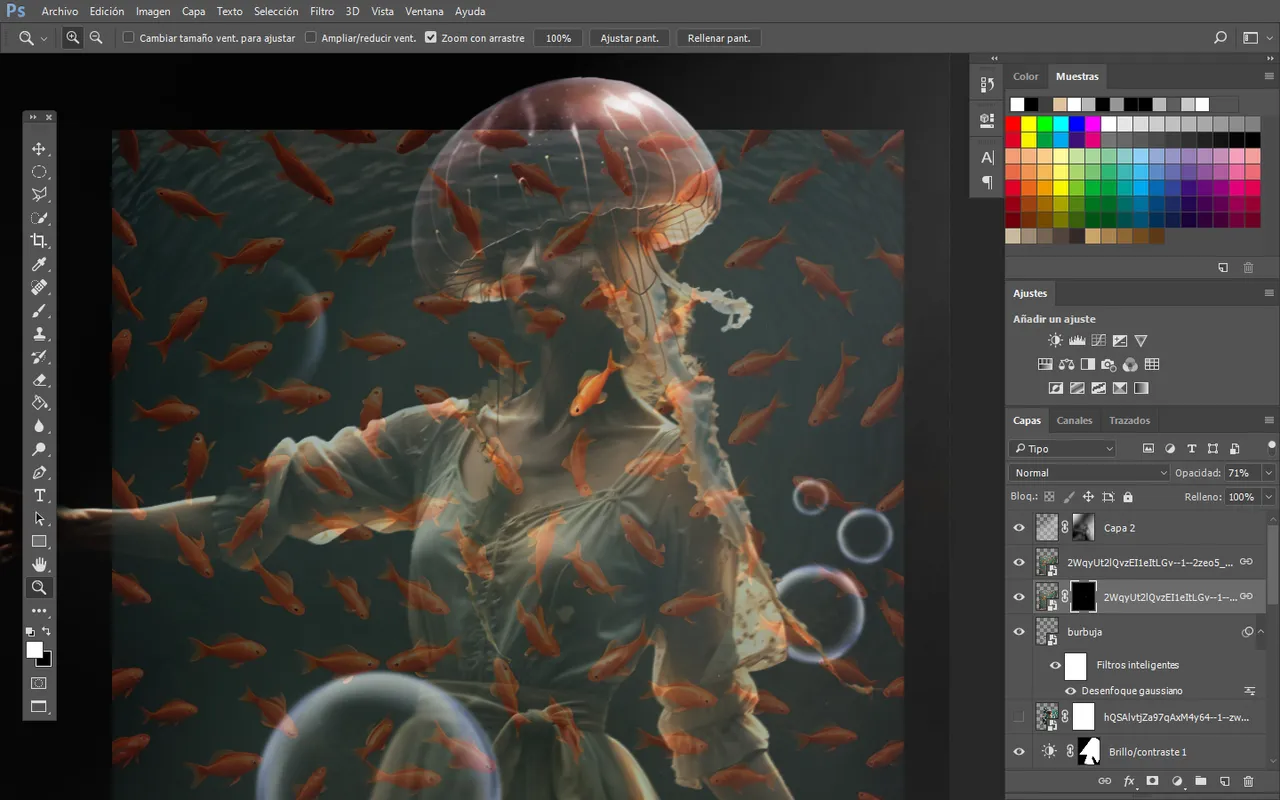Select the Hand tool
The height and width of the screenshot is (800, 1280).
39,564
